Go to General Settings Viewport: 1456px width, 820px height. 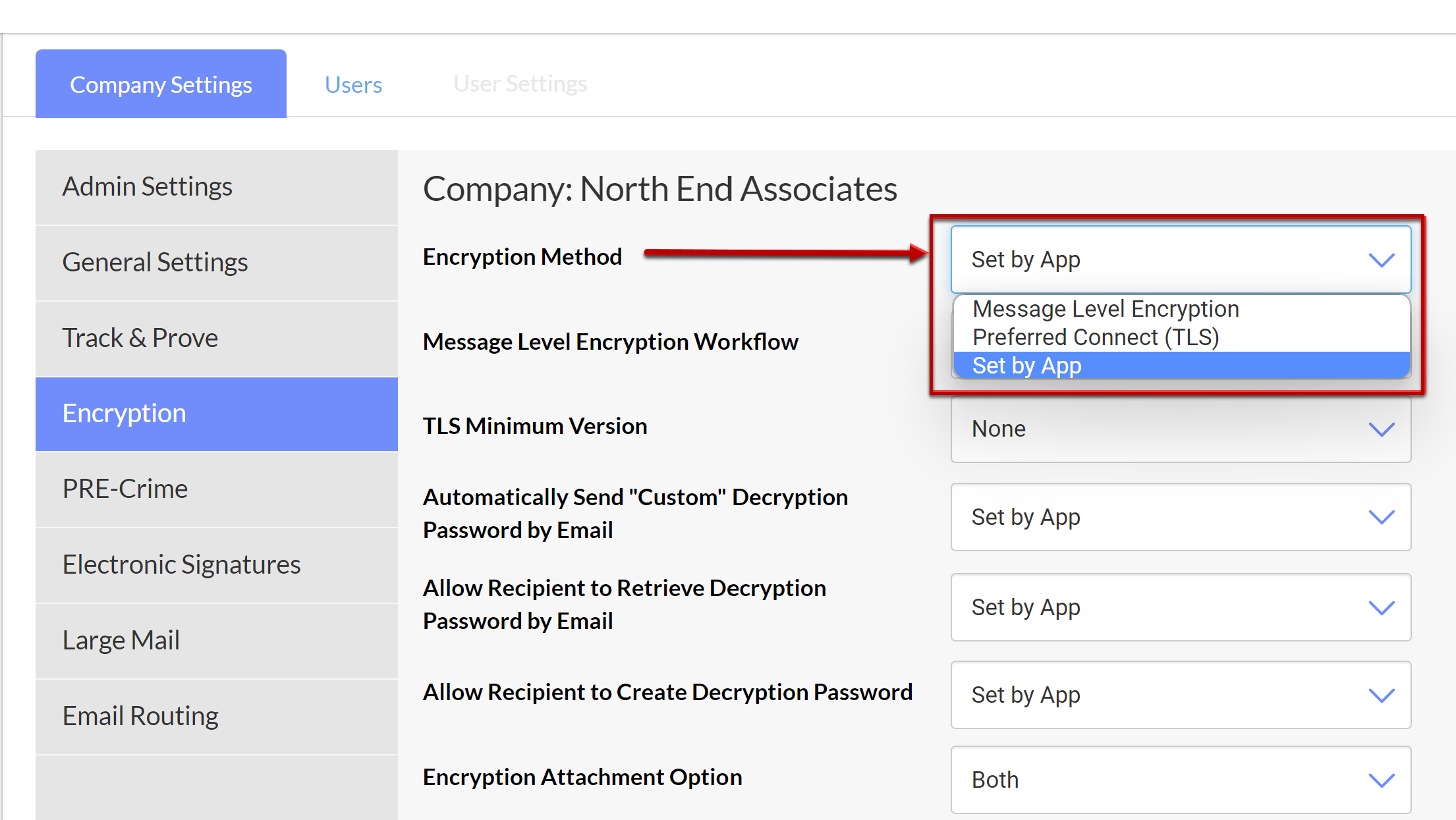coord(155,261)
